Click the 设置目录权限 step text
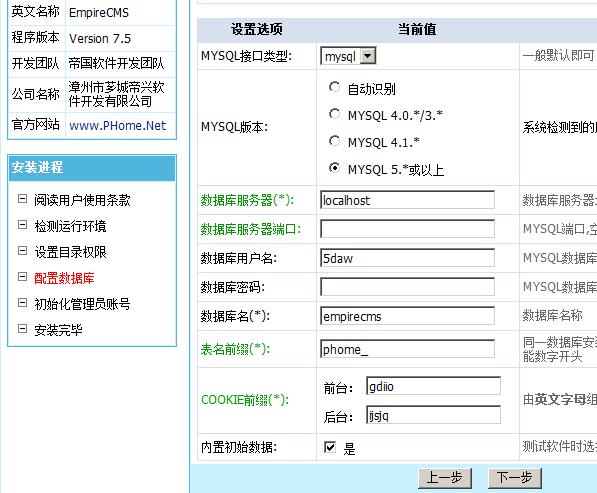This screenshot has height=493, width=597. tap(70, 252)
